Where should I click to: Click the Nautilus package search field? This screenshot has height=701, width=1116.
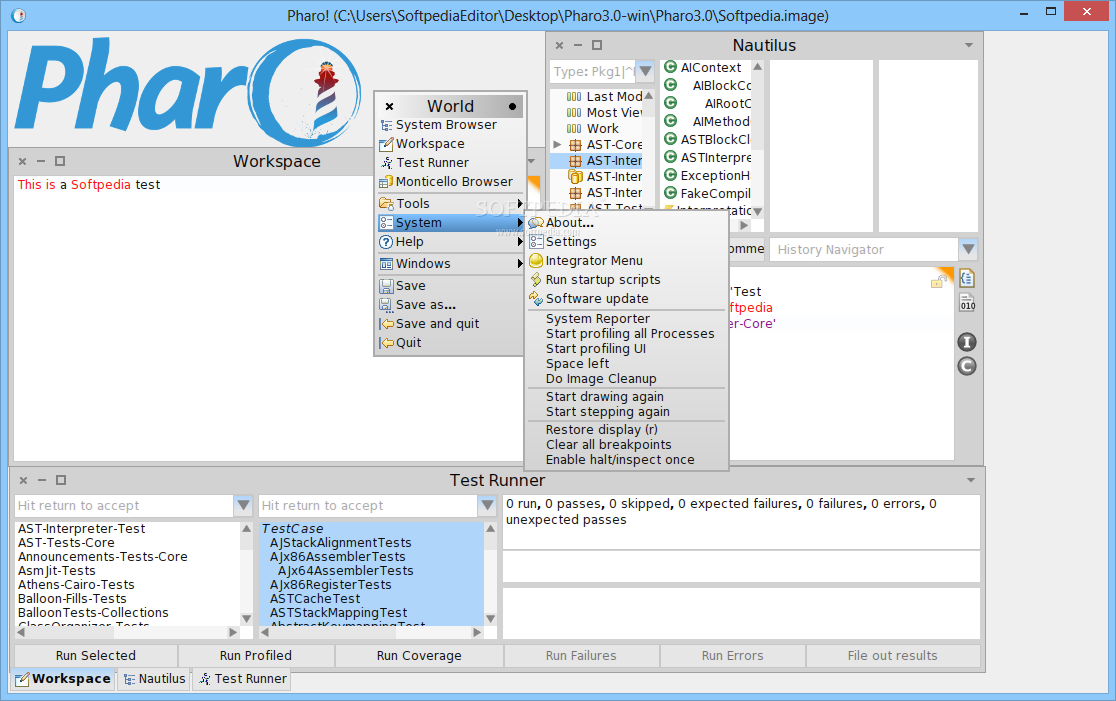(593, 71)
